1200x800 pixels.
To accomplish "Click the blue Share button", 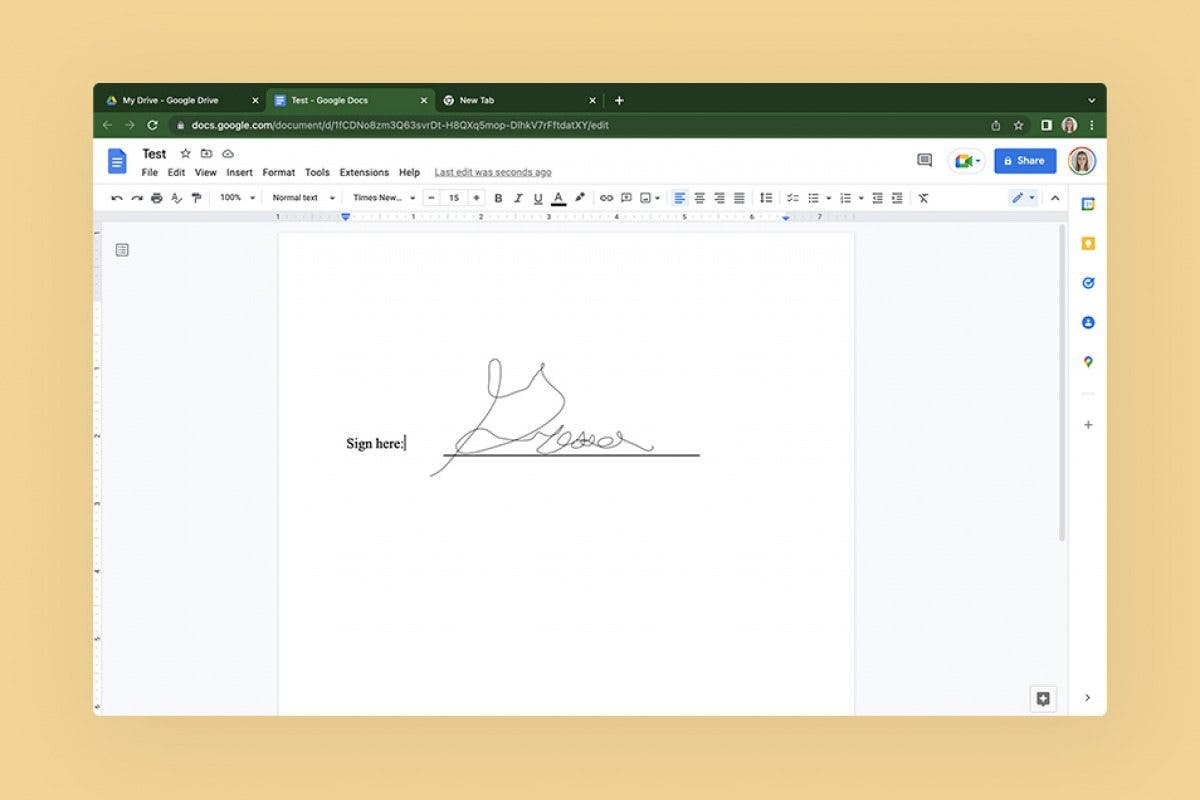I will 1024,160.
